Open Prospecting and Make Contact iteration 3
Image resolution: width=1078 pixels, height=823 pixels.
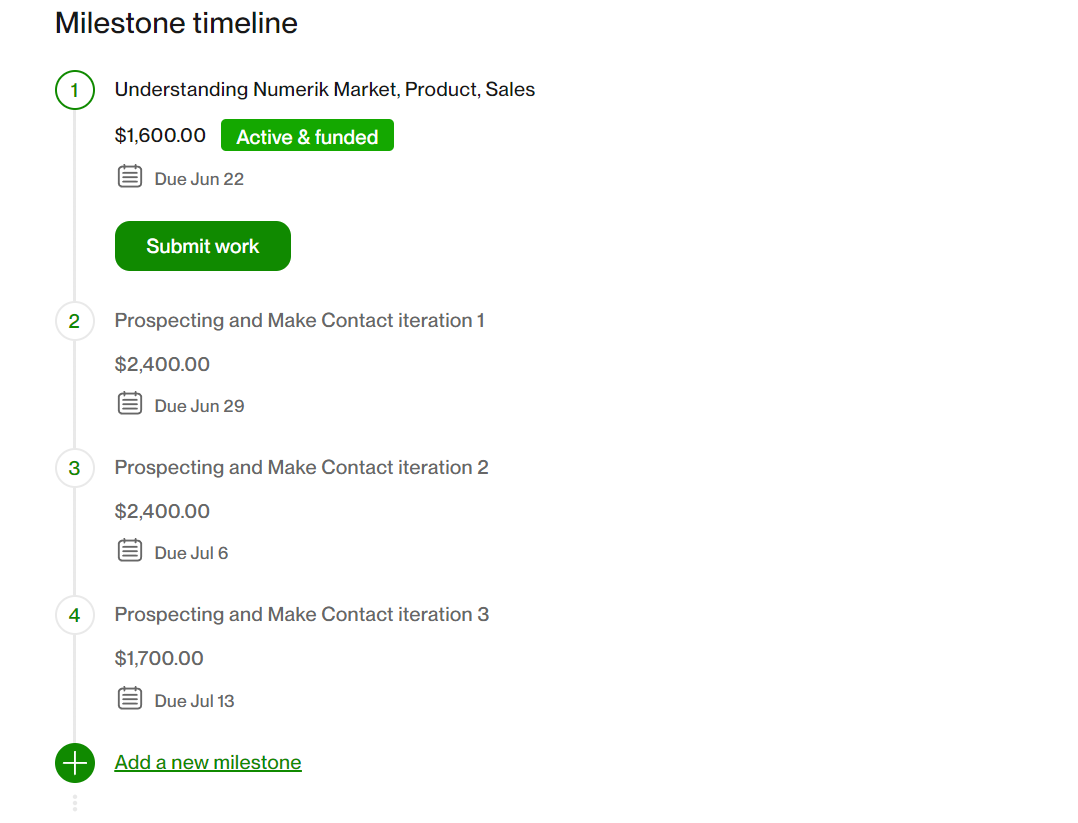coord(301,615)
